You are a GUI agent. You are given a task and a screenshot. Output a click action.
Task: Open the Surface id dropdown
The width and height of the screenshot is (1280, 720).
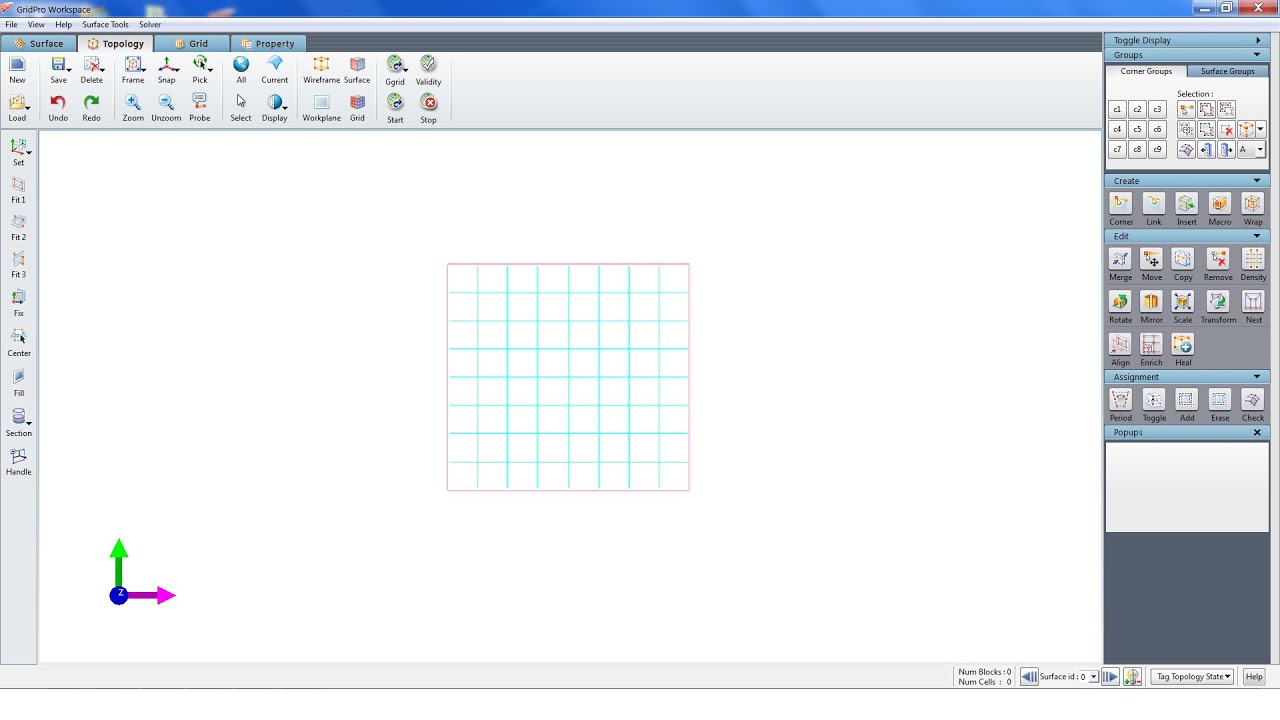[1093, 677]
